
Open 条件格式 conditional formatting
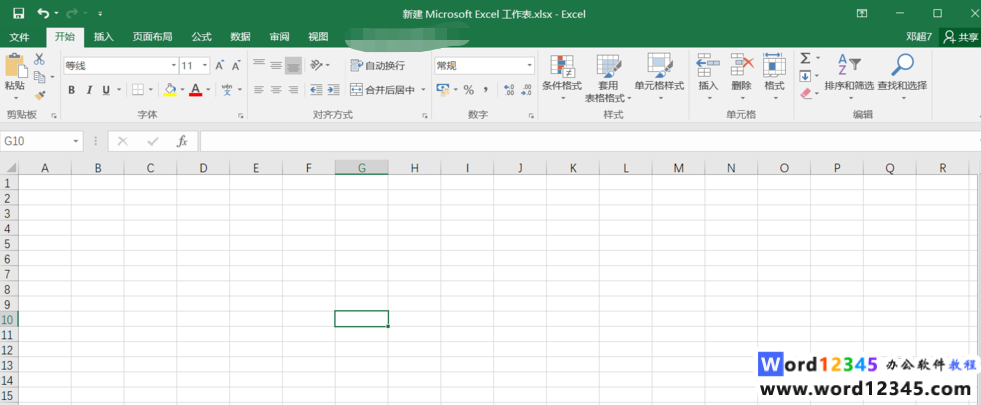coord(562,78)
